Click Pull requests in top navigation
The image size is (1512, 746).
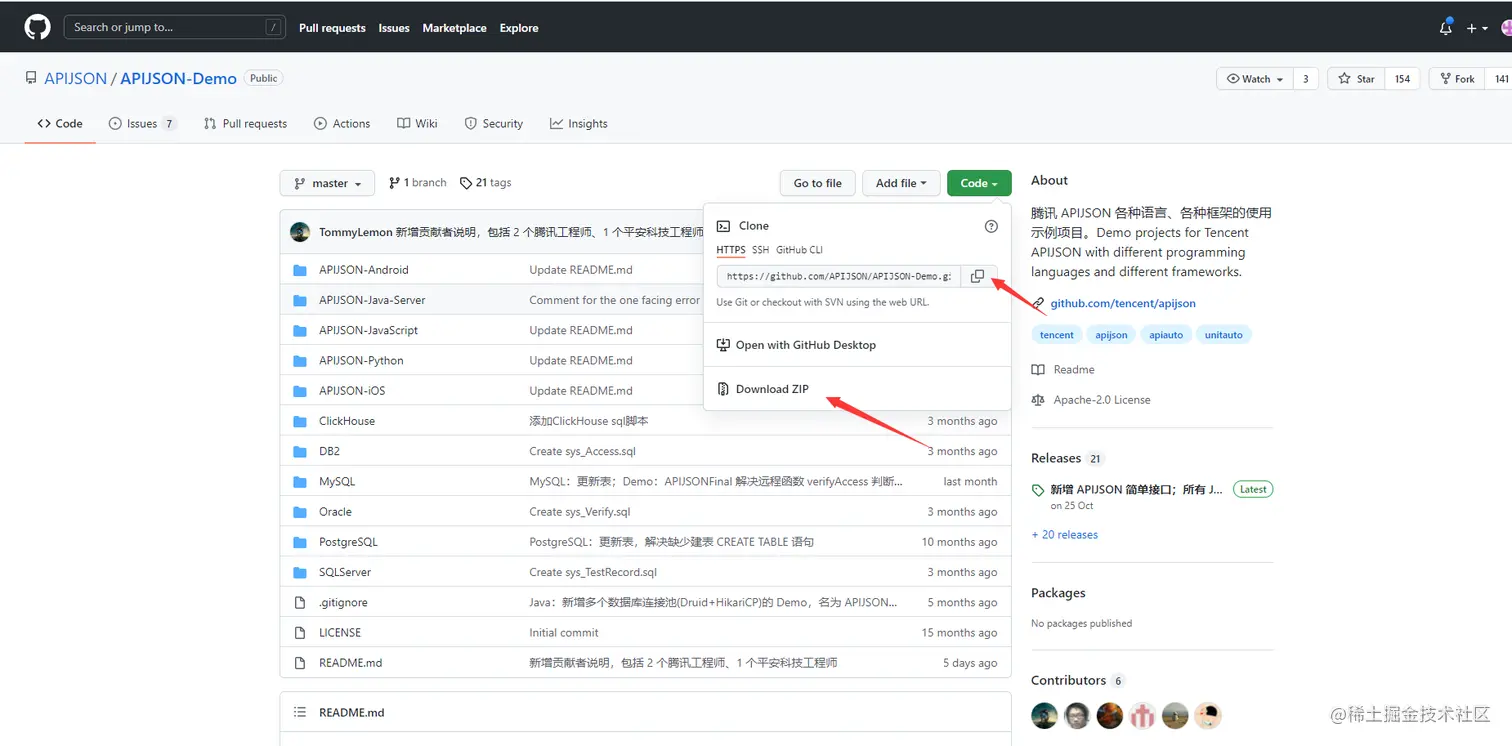coord(332,28)
